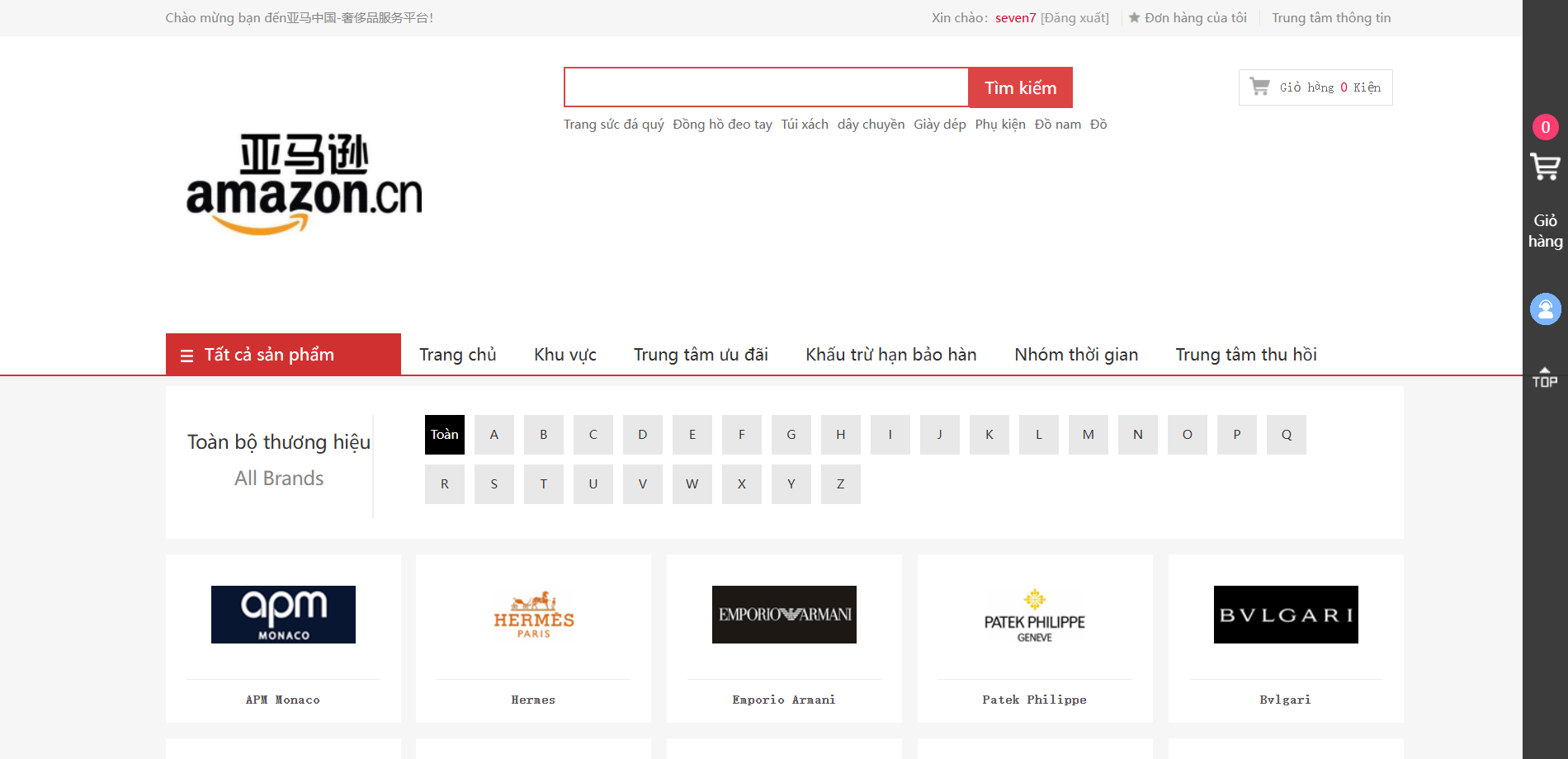Image resolution: width=1568 pixels, height=759 pixels.
Task: Open the sidebar shopping cart icon
Action: coord(1545,167)
